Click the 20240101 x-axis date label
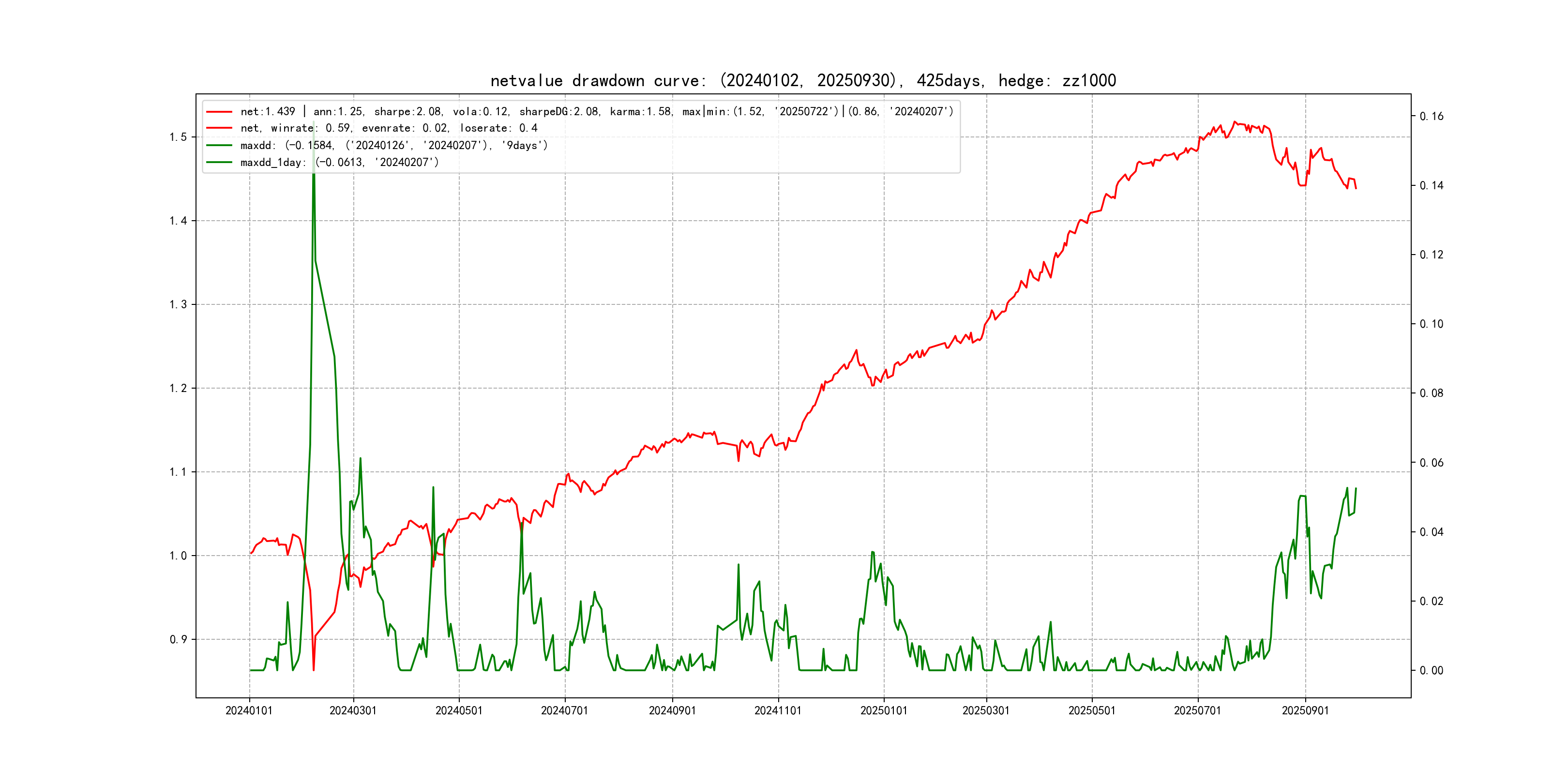Screen dimensions: 1568x784 [249, 710]
